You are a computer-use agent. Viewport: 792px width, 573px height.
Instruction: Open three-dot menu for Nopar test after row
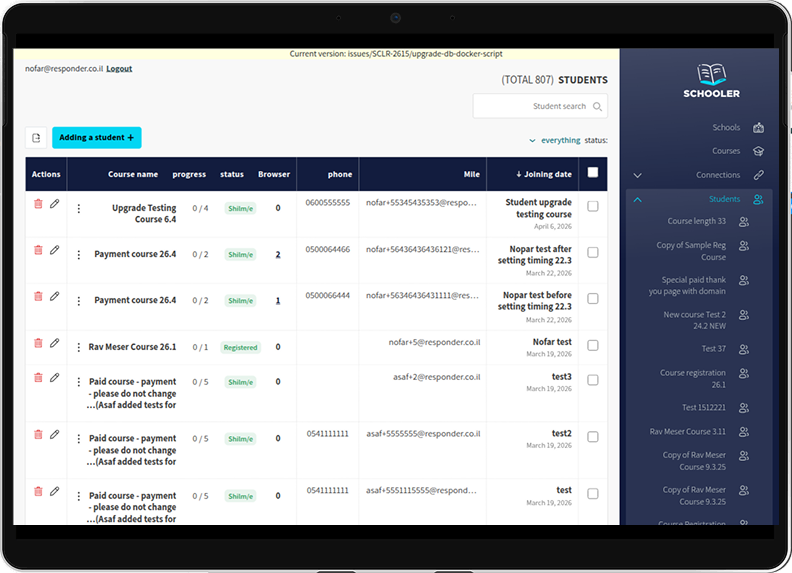[x=78, y=255]
